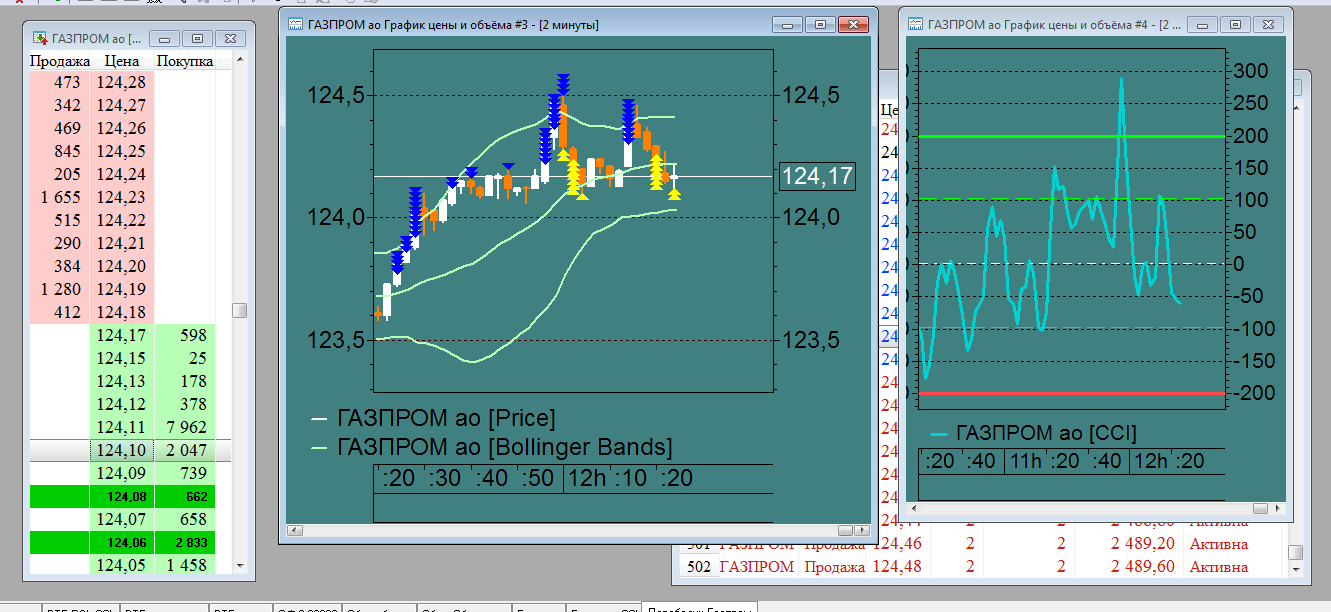Select buy volume 2 047 cell
The width and height of the screenshot is (1331, 612).
185,450
